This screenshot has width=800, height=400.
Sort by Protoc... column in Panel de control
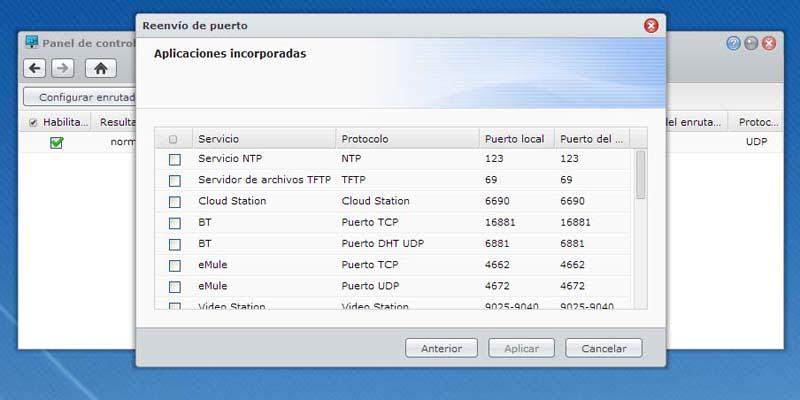pyautogui.click(x=756, y=122)
